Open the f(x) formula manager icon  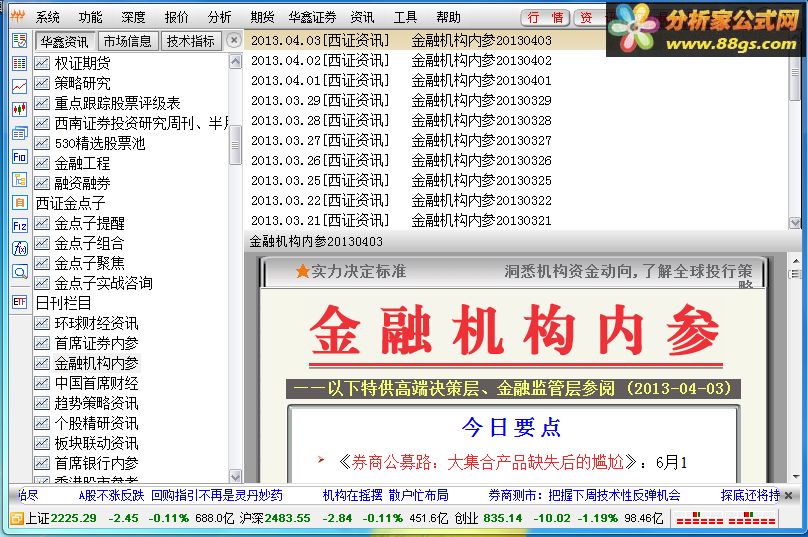tap(20, 249)
